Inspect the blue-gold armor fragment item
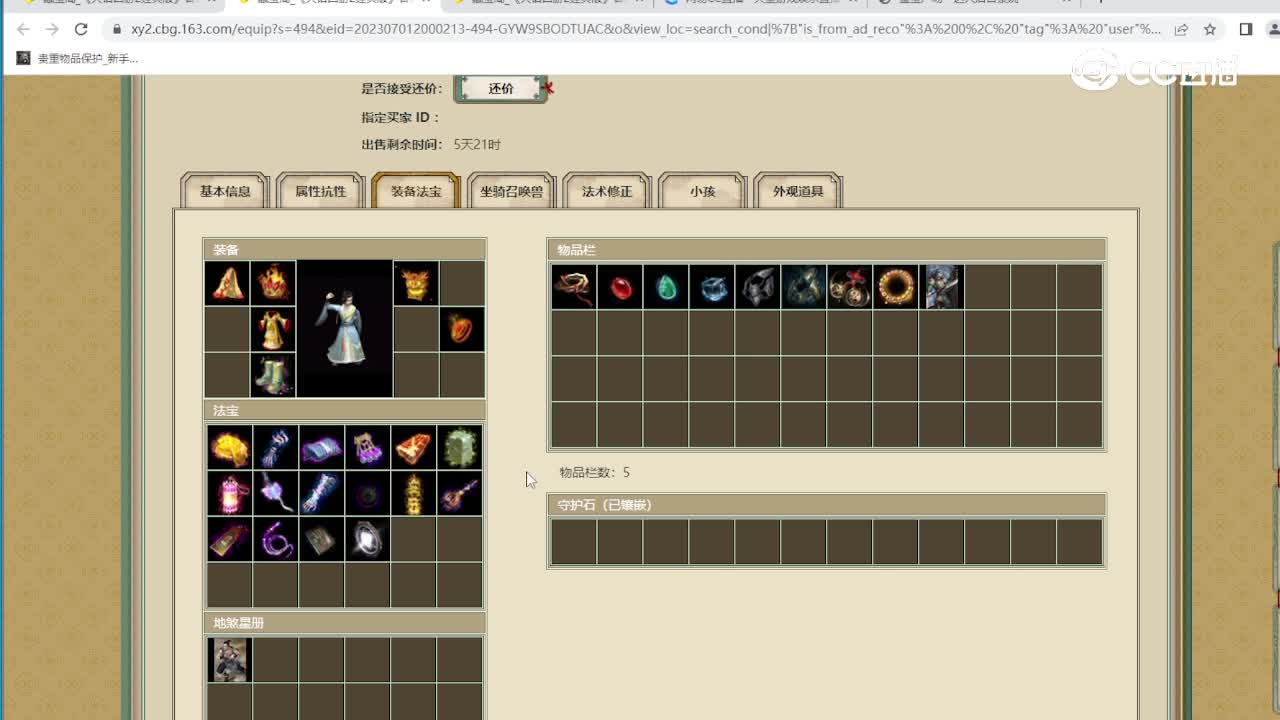Screen dimensions: 1280x720 coord(804,287)
